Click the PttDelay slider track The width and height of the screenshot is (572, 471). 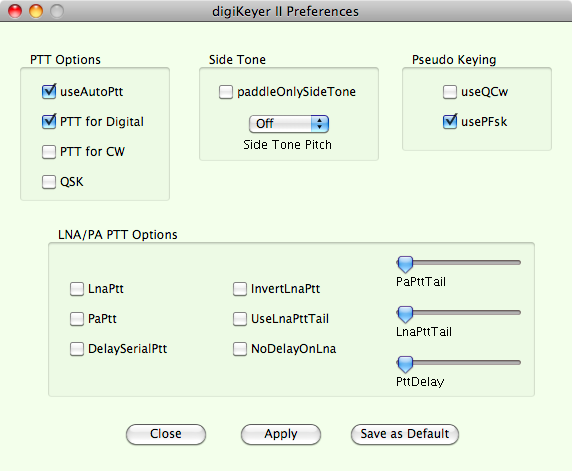coord(459,362)
